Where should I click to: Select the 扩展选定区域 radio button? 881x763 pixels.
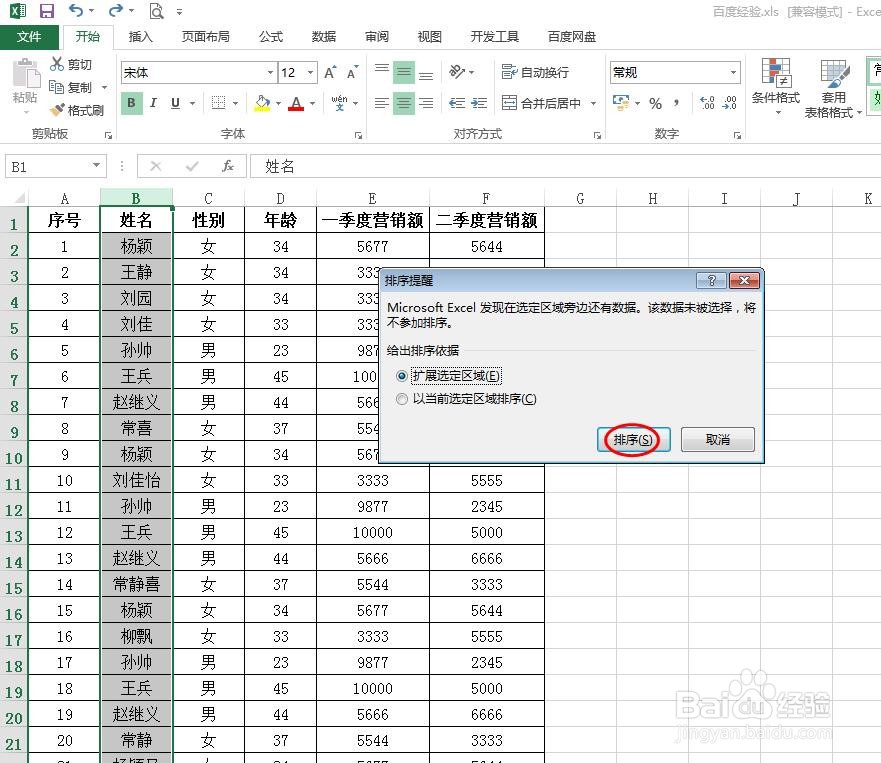(403, 376)
